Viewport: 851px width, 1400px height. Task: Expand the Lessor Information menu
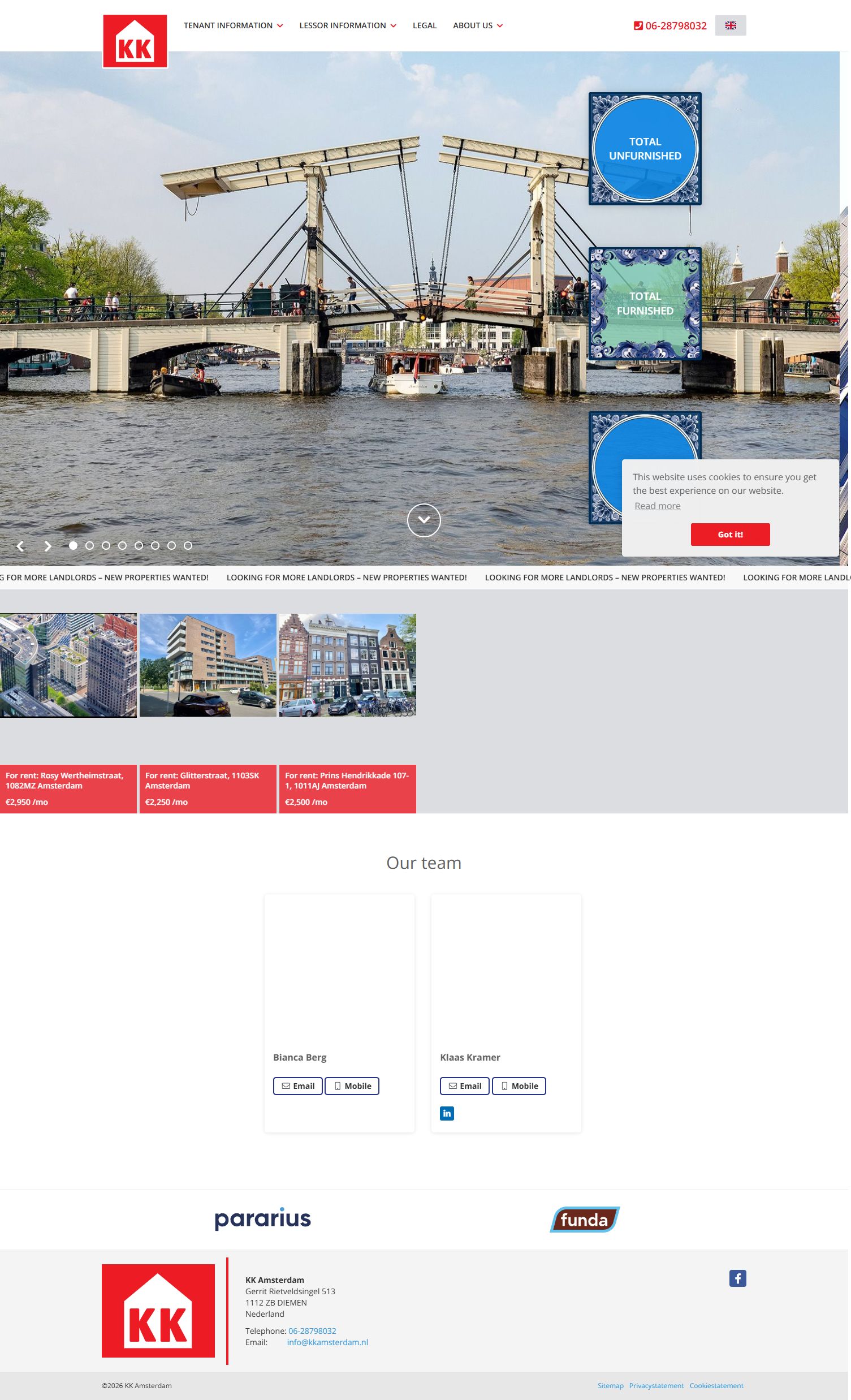tap(349, 25)
